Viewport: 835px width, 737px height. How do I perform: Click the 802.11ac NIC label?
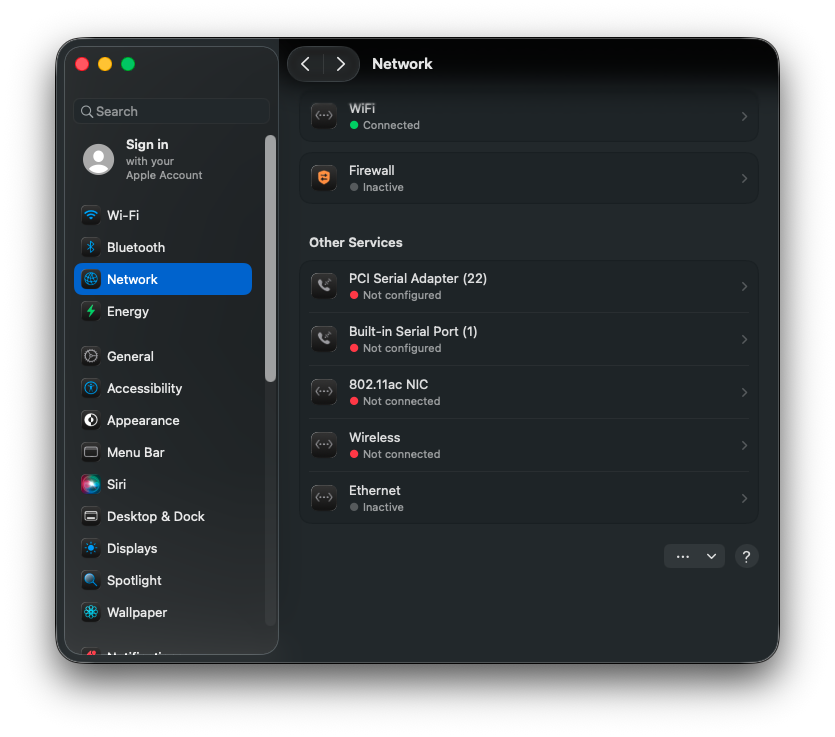[x=388, y=384]
